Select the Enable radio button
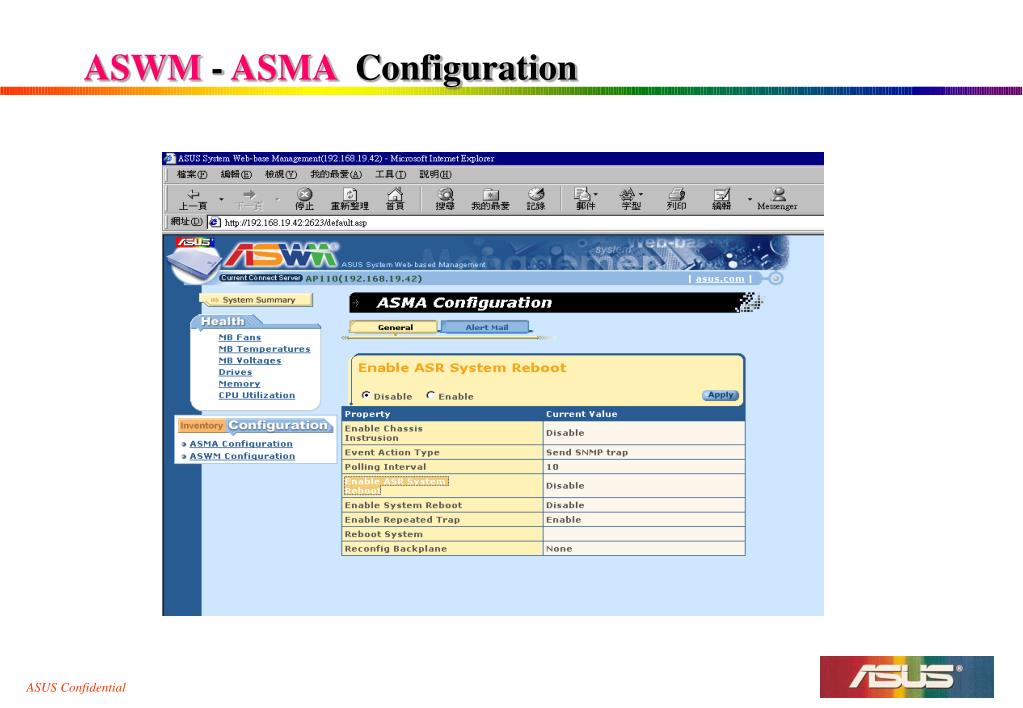This screenshot has width=1023, height=708. pyautogui.click(x=430, y=395)
